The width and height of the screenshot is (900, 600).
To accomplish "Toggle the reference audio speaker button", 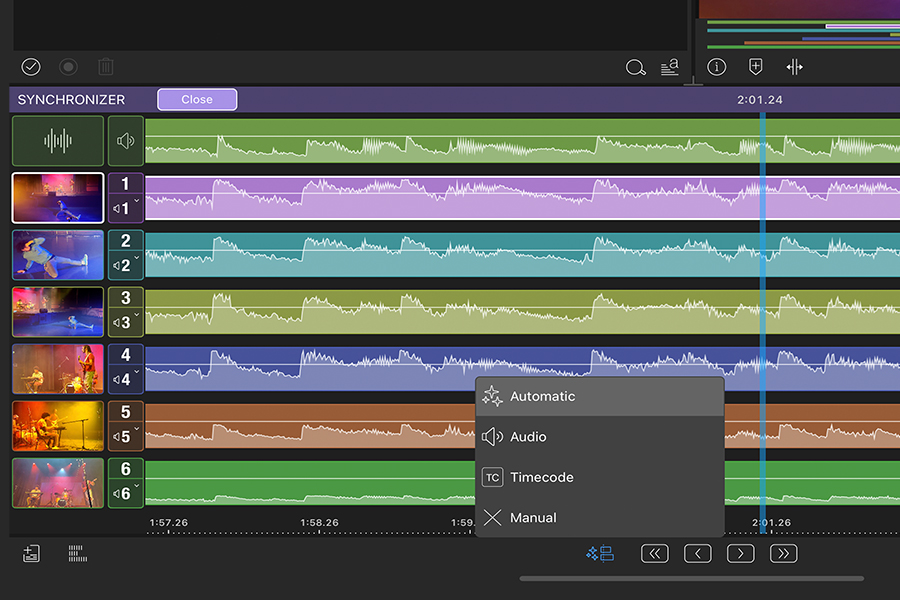I will click(x=126, y=141).
